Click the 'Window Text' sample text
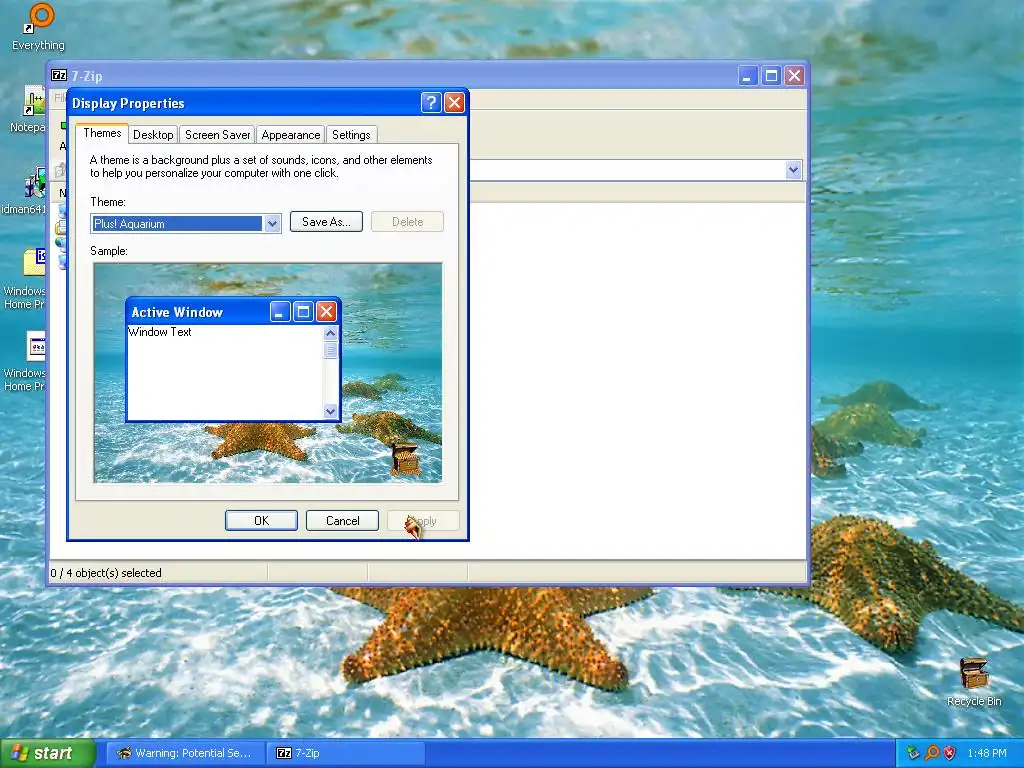Viewport: 1024px width, 768px height. pos(160,332)
